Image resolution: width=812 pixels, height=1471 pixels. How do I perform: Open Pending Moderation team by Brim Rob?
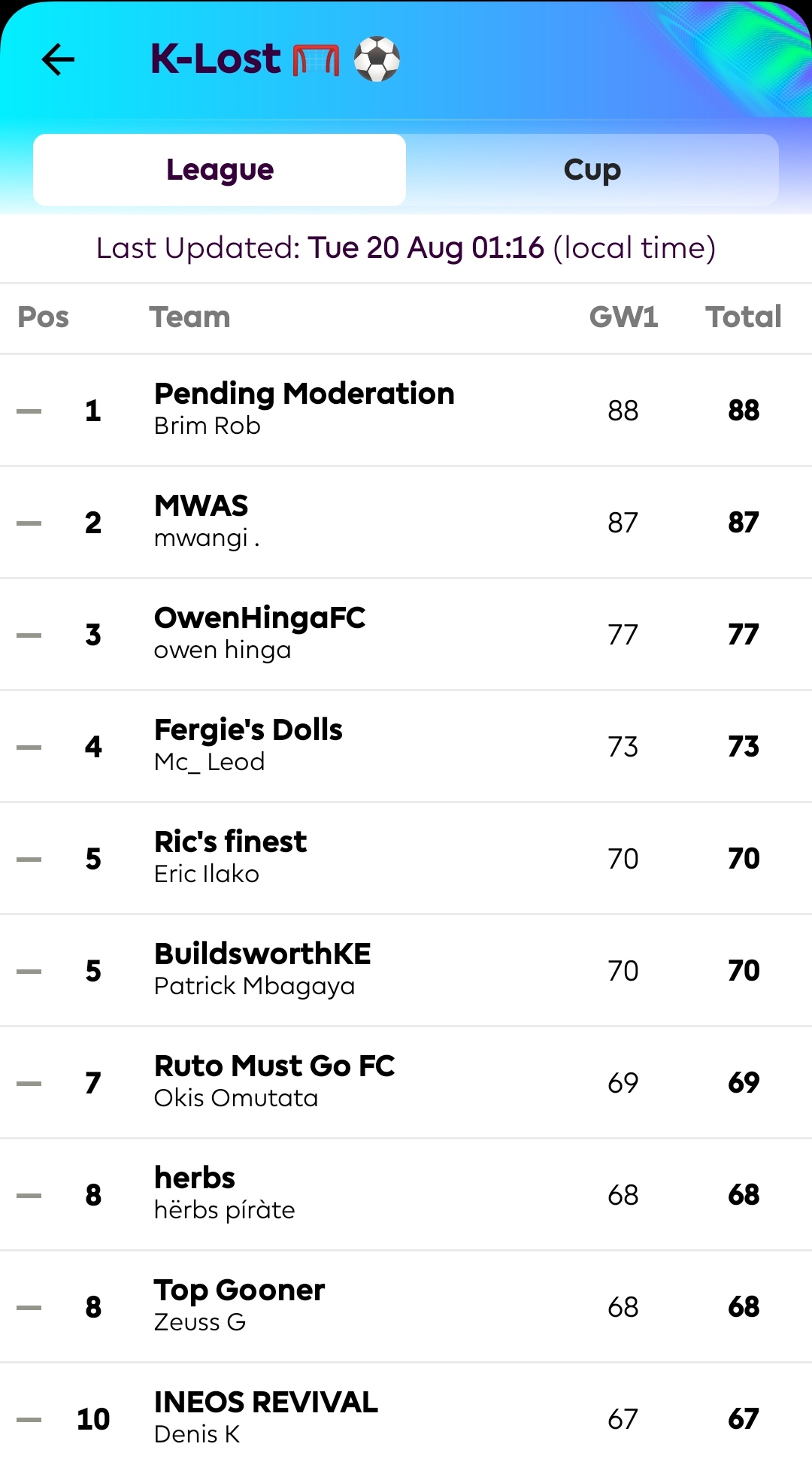[406, 410]
